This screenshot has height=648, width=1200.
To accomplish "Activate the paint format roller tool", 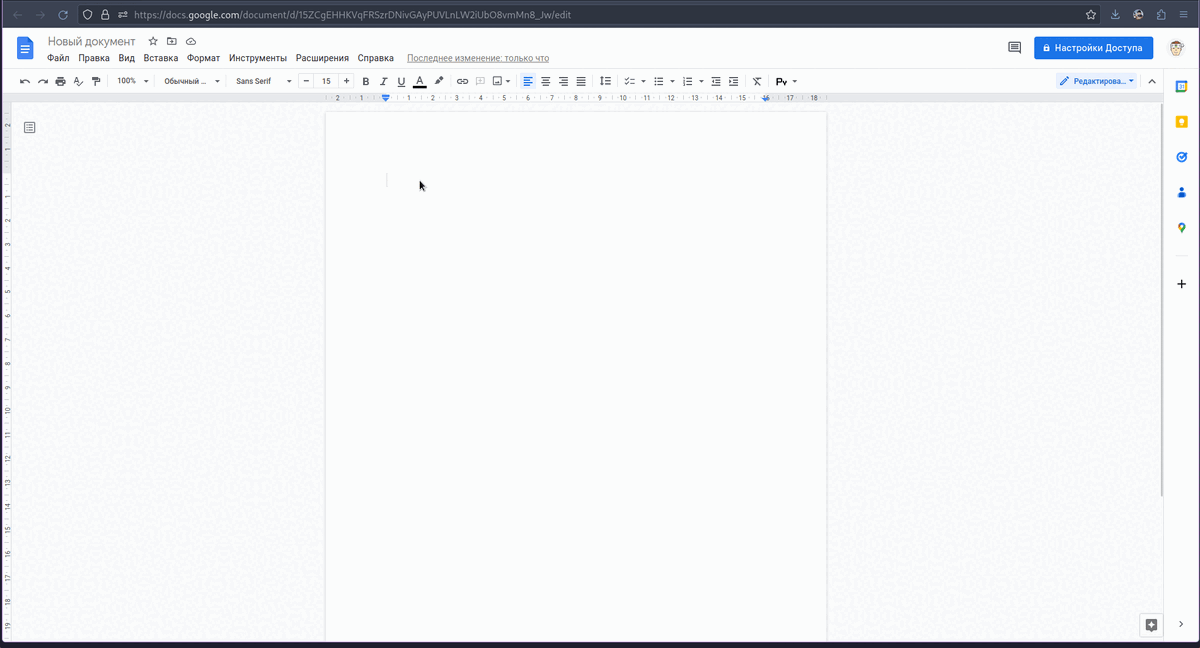I will click(x=96, y=81).
